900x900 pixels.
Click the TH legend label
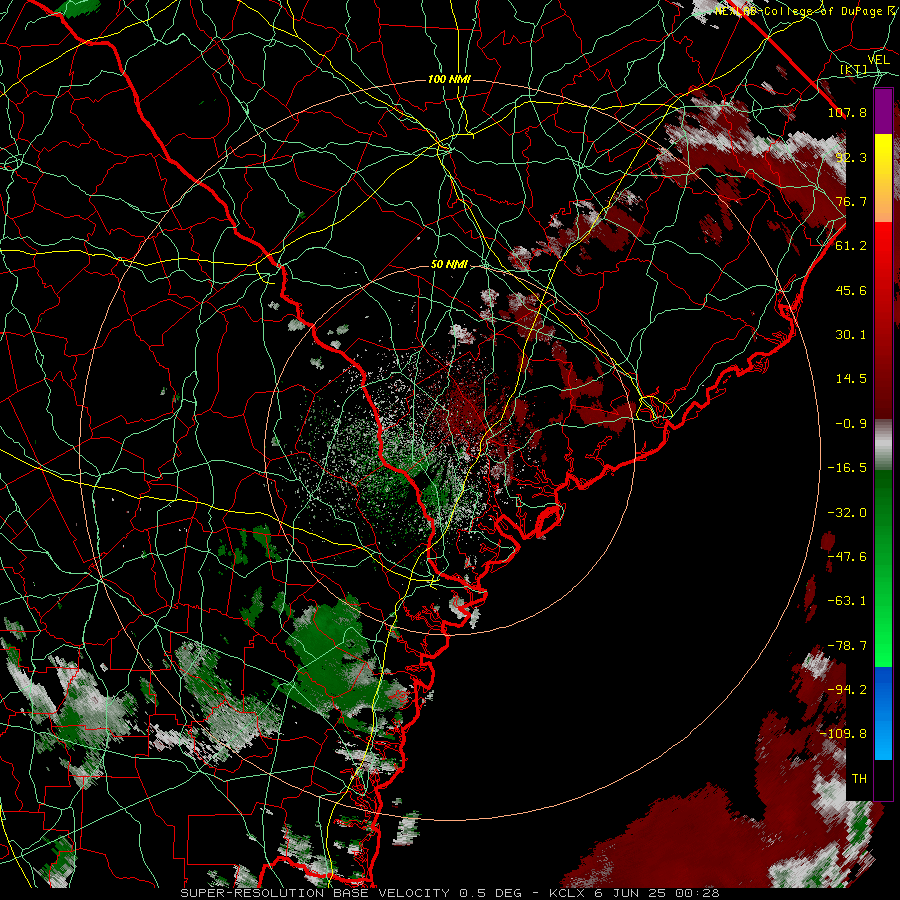coord(859,779)
